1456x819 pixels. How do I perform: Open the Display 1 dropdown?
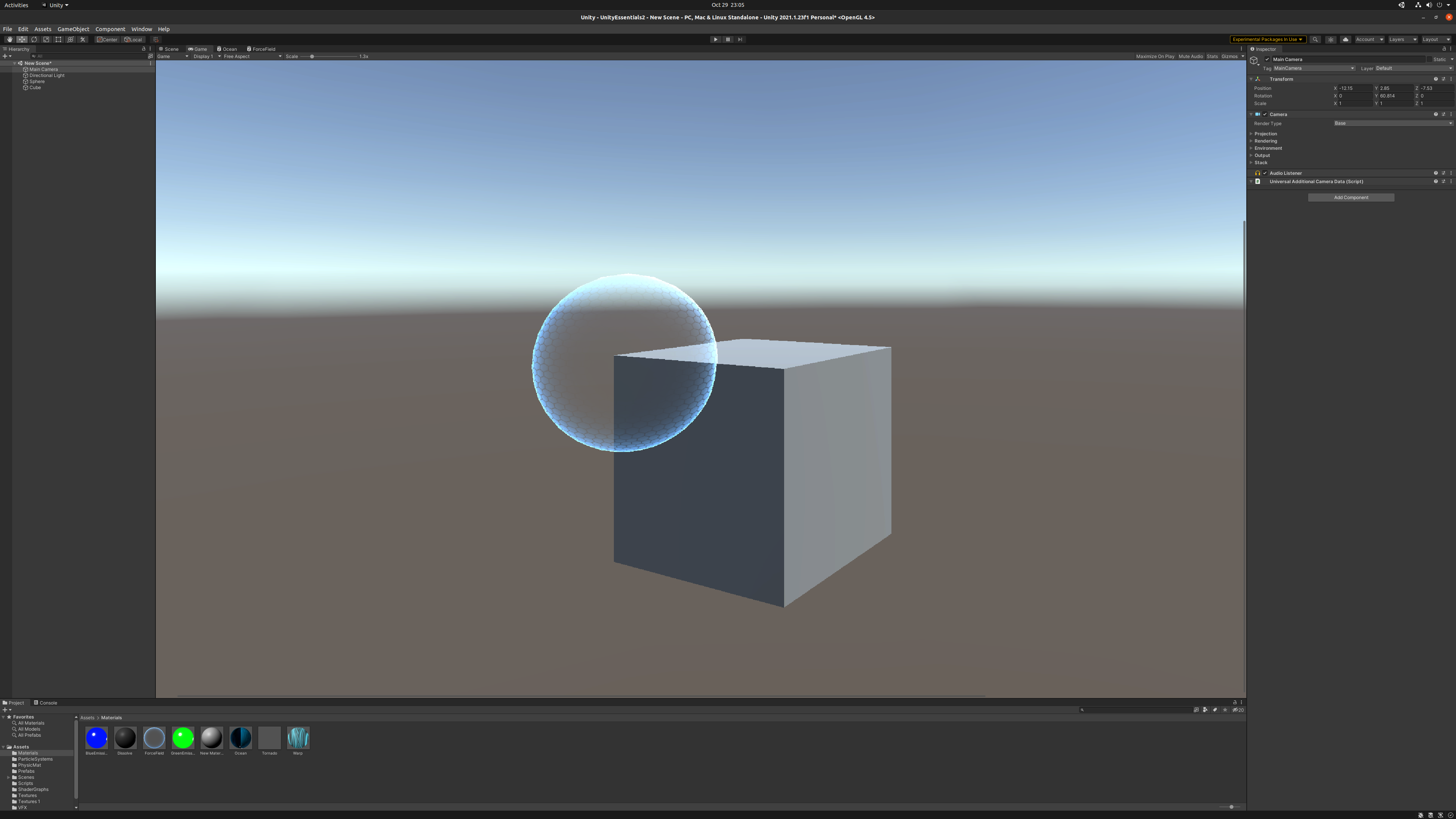[206, 56]
